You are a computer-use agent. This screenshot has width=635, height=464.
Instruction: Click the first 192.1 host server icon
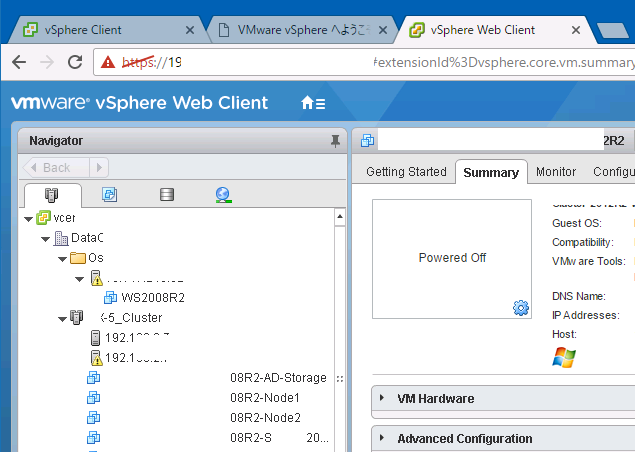point(96,338)
